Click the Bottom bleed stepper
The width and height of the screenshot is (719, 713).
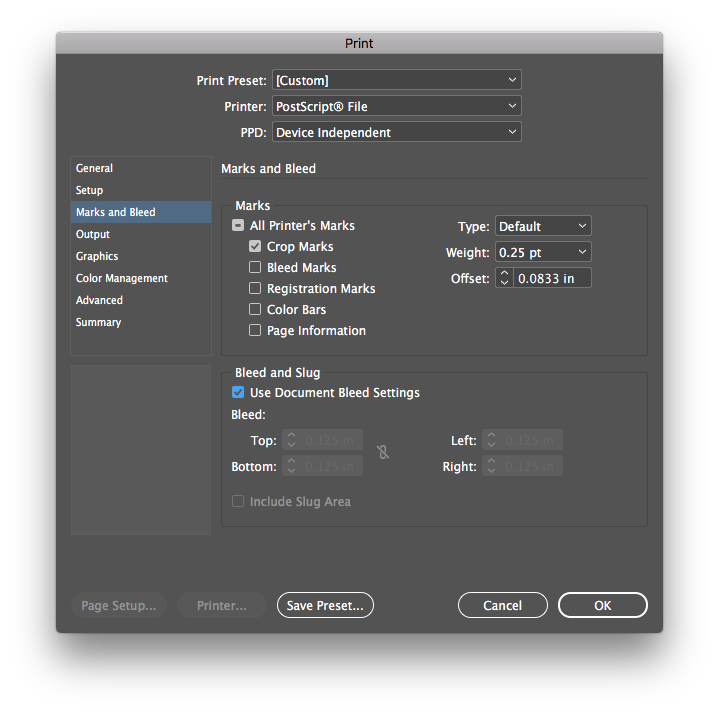click(x=291, y=466)
